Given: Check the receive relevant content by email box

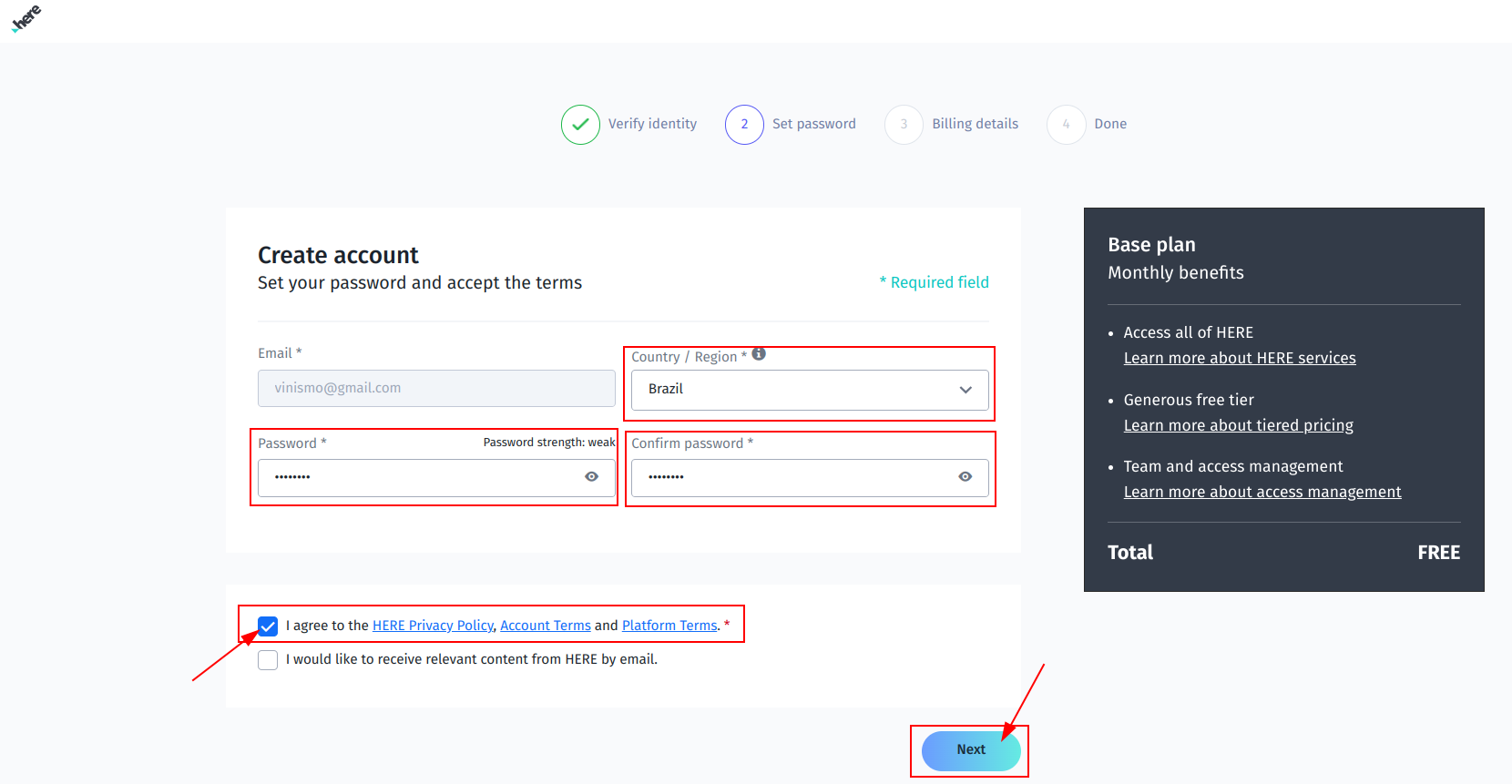Looking at the screenshot, I should pos(268,660).
